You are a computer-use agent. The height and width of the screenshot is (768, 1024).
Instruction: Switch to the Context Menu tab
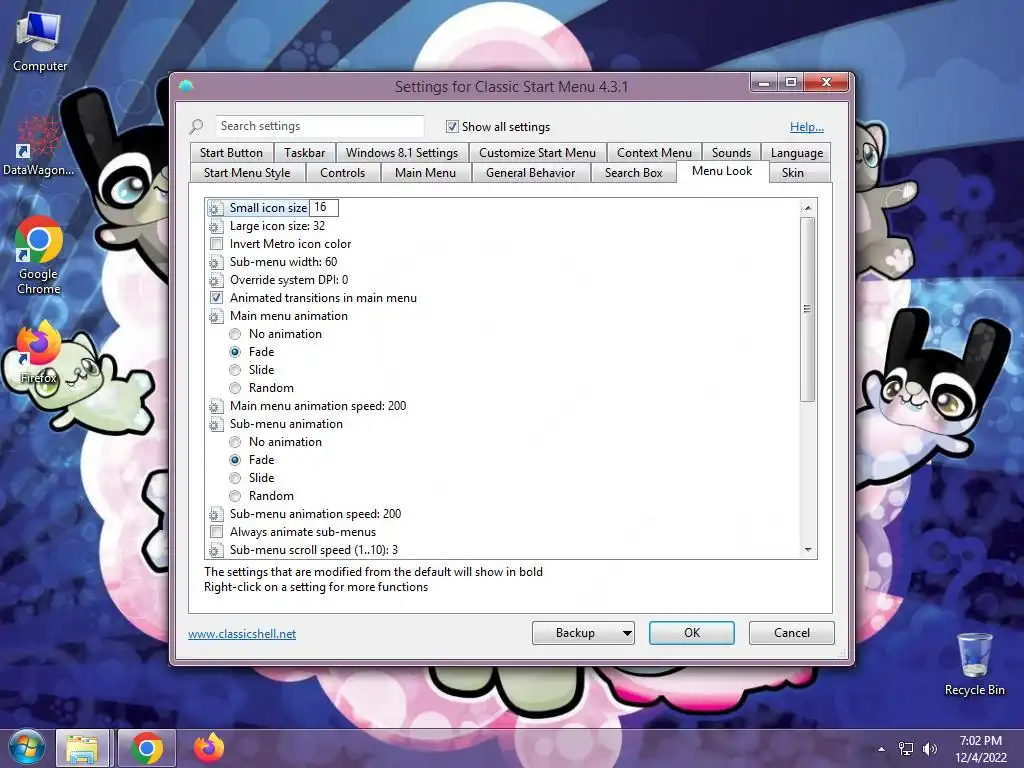pyautogui.click(x=654, y=153)
